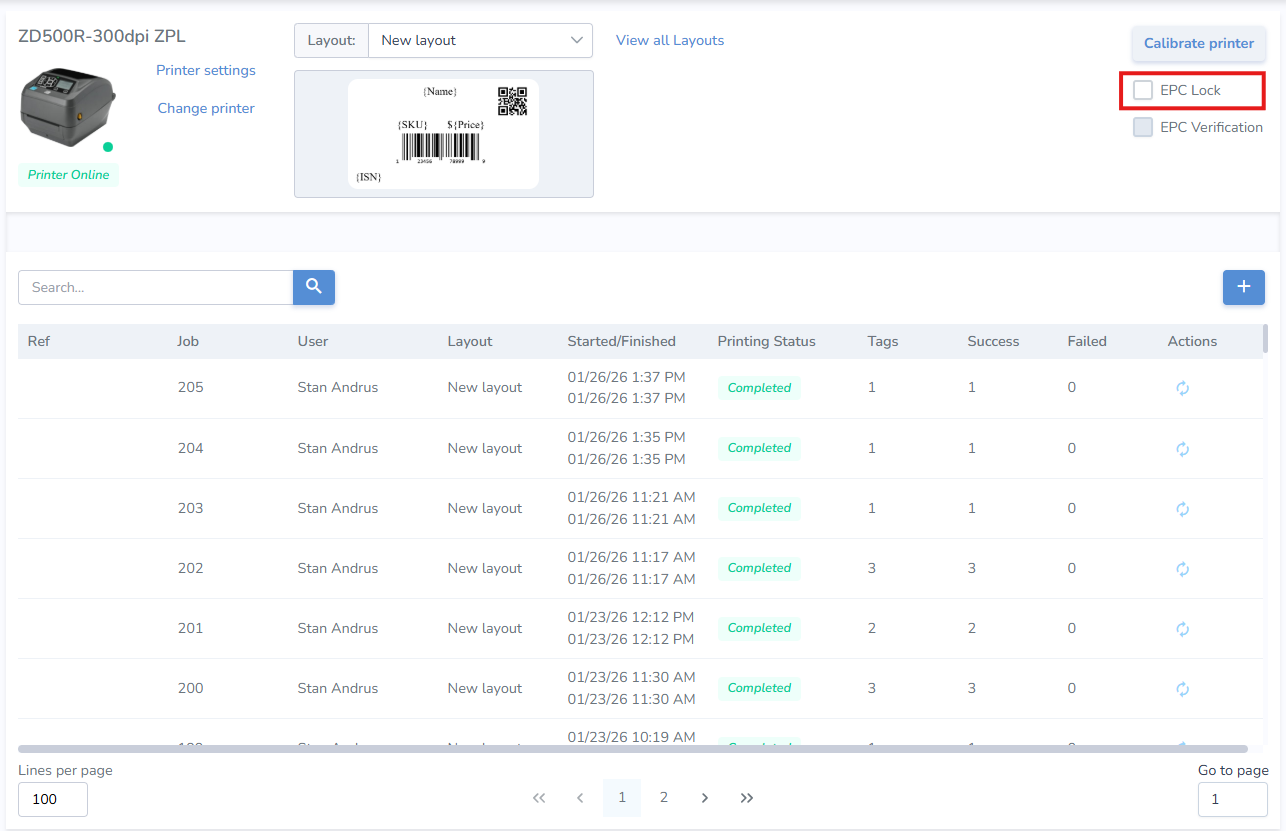Toggle the EPC Verification checkbox
Image resolution: width=1286 pixels, height=831 pixels.
tap(1143, 127)
